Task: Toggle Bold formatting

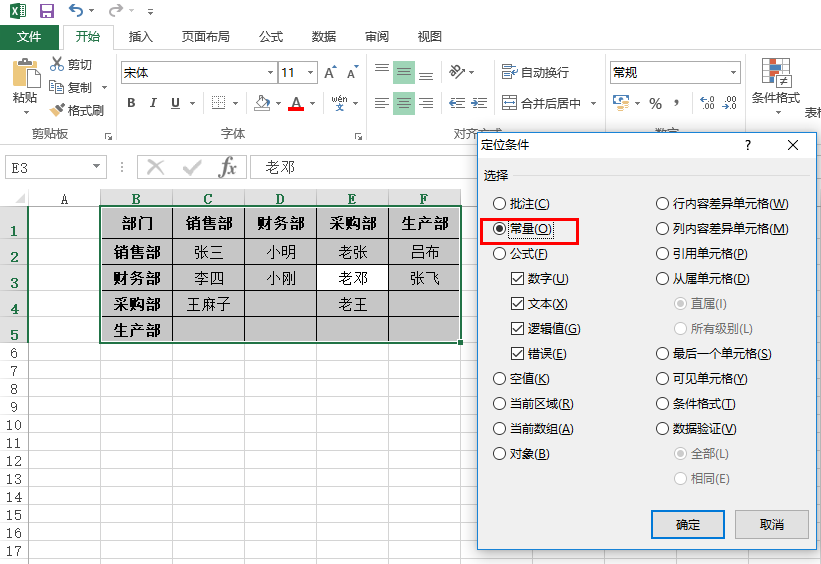Action: click(131, 103)
